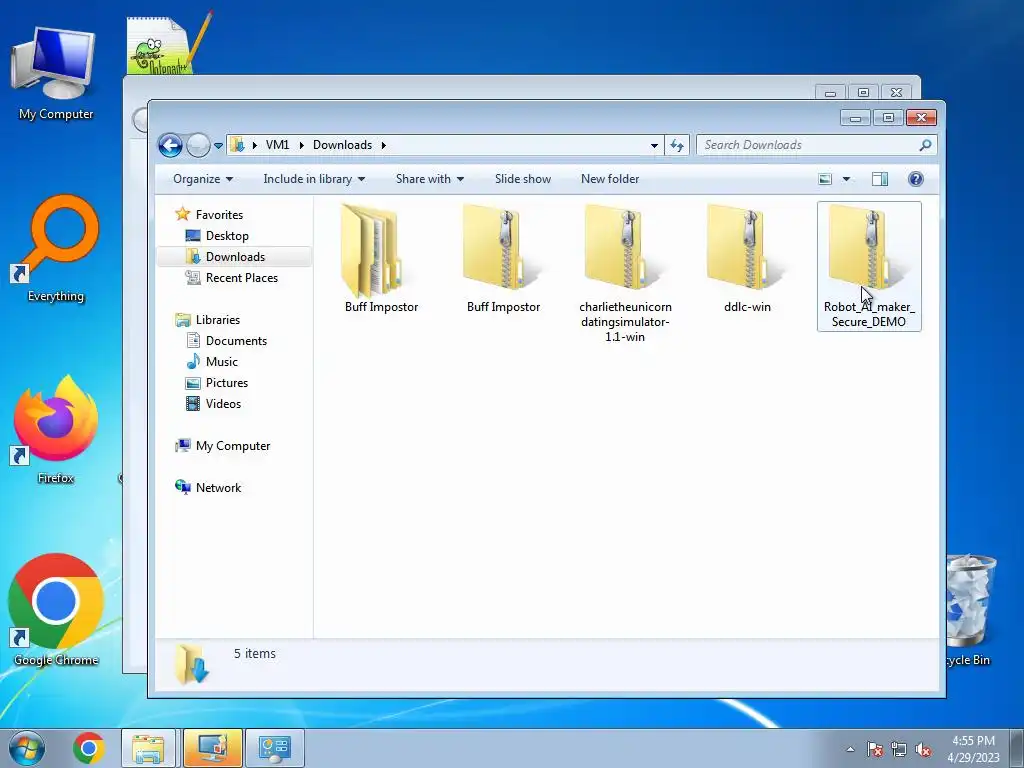This screenshot has width=1024, height=768.
Task: Select Downloads under Favorites
Action: pos(235,257)
